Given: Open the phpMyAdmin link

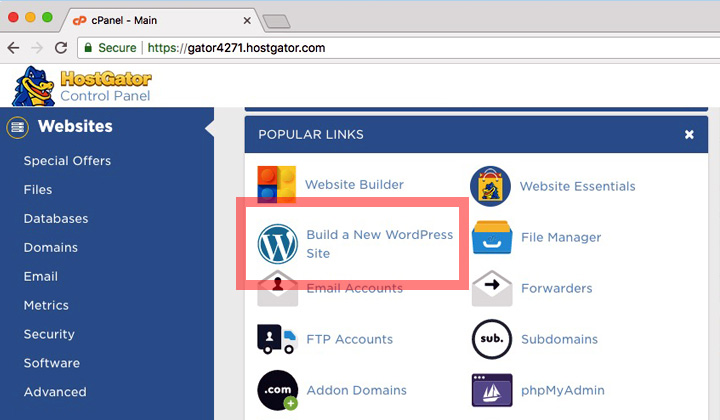Looking at the screenshot, I should [563, 390].
